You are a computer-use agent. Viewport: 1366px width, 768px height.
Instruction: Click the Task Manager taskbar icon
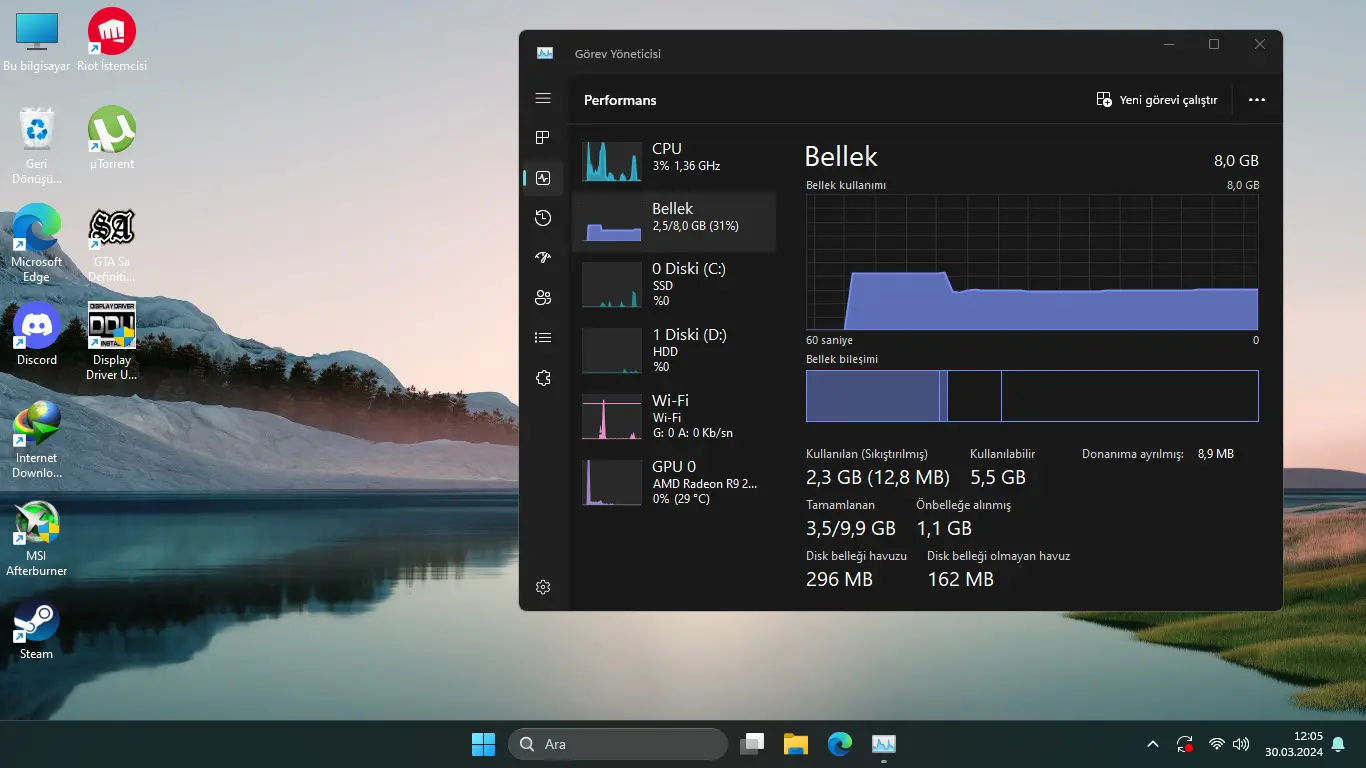tap(883, 744)
